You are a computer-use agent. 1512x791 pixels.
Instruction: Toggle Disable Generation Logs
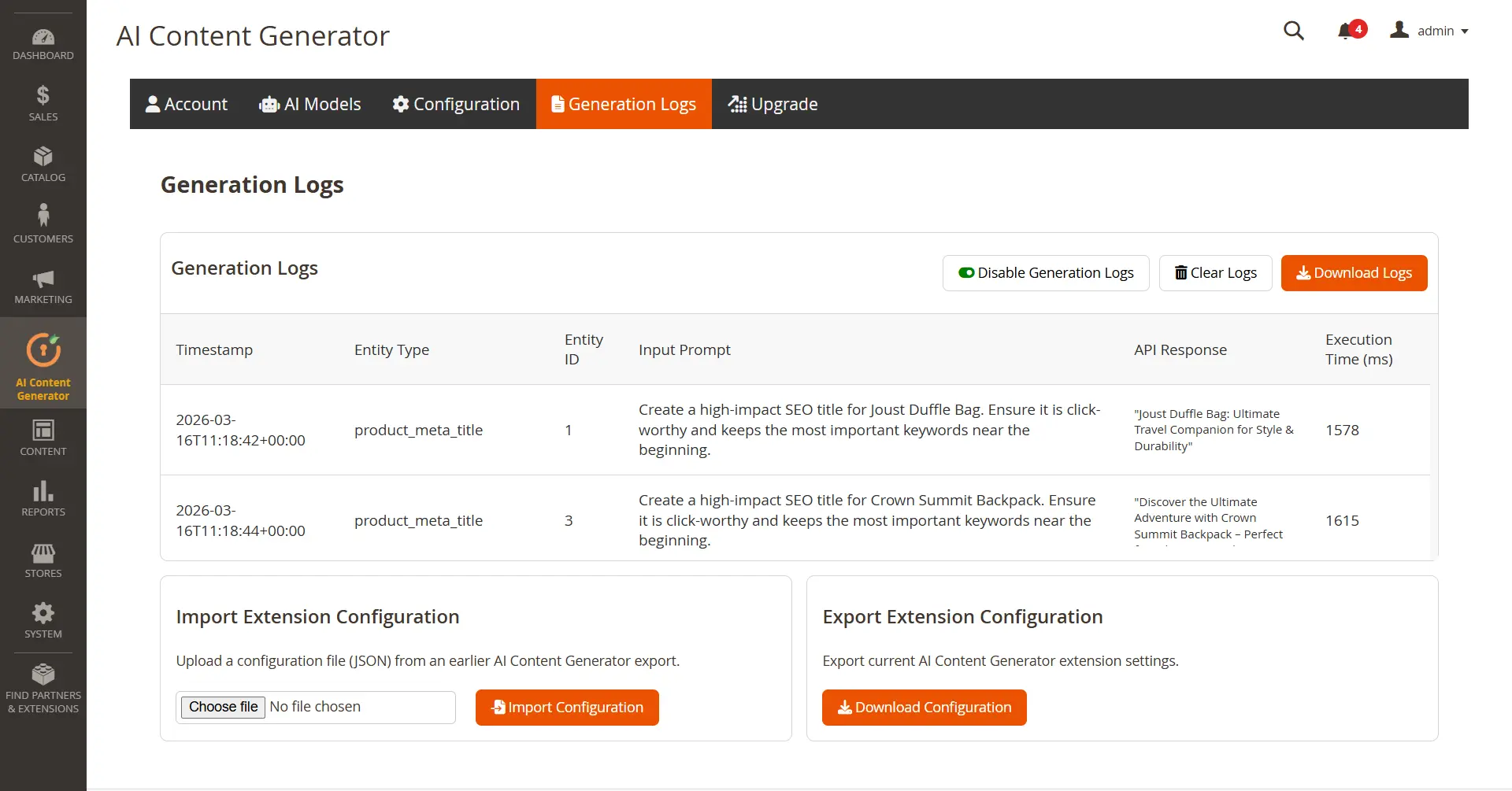click(1045, 272)
